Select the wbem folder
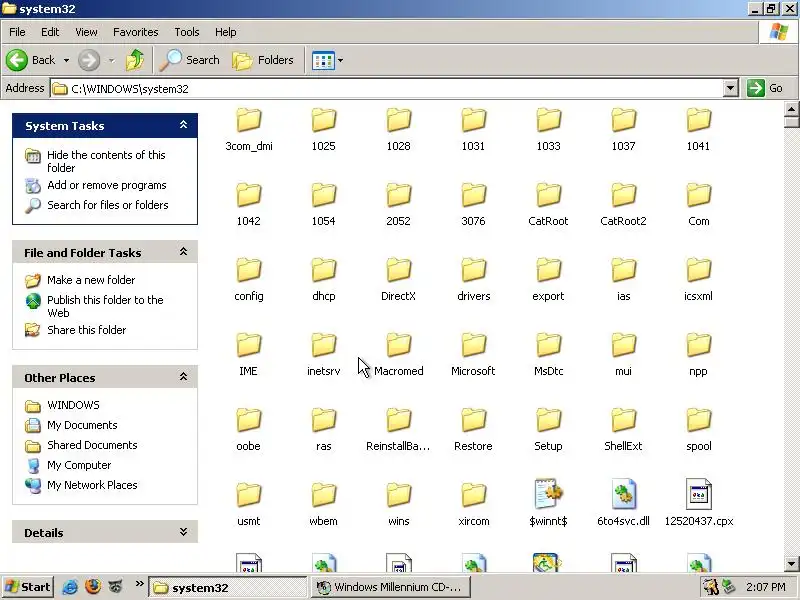The width and height of the screenshot is (800, 600). point(323,505)
